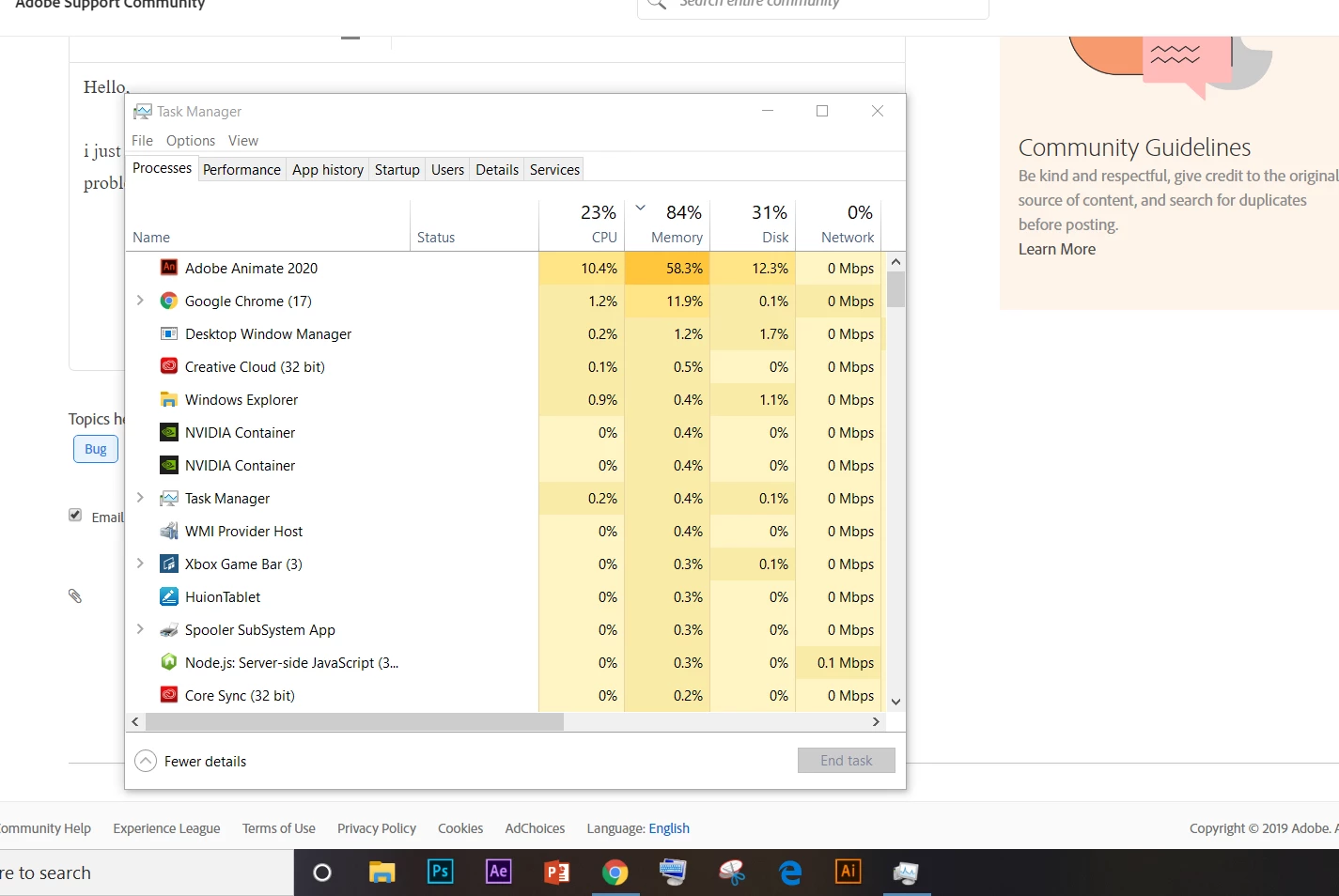Switch to the App history tab
Viewport: 1339px width, 896px height.
(x=327, y=169)
